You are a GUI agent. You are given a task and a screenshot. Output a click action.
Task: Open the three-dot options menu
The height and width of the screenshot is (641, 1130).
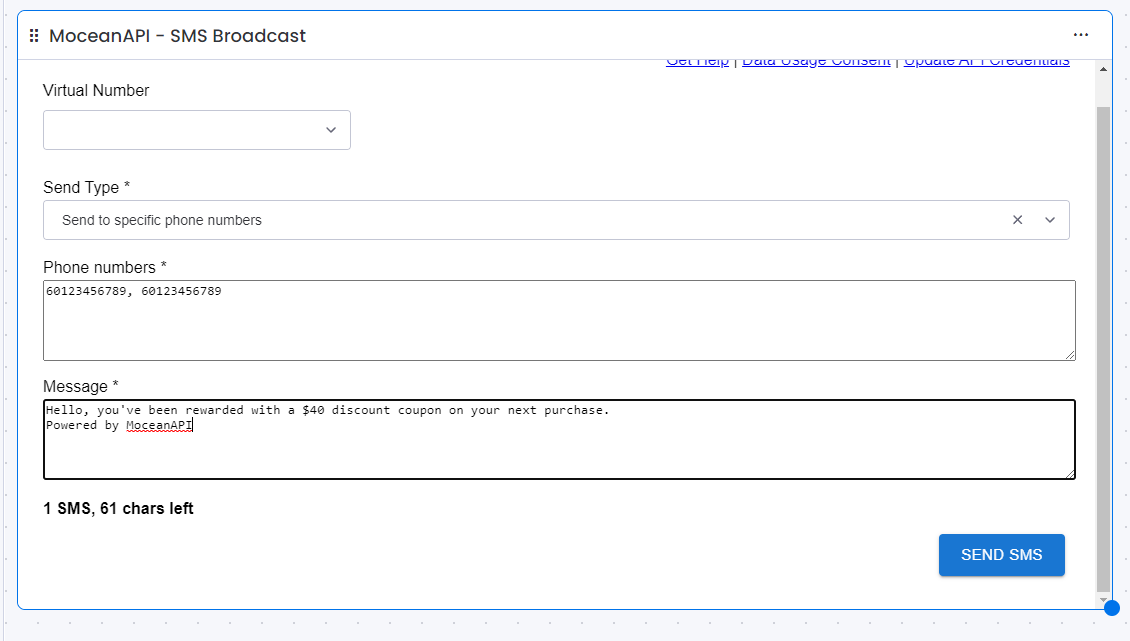(1081, 34)
